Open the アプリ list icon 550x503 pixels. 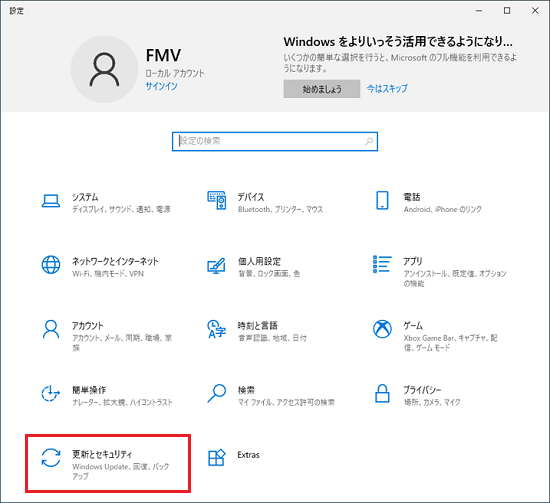click(382, 264)
